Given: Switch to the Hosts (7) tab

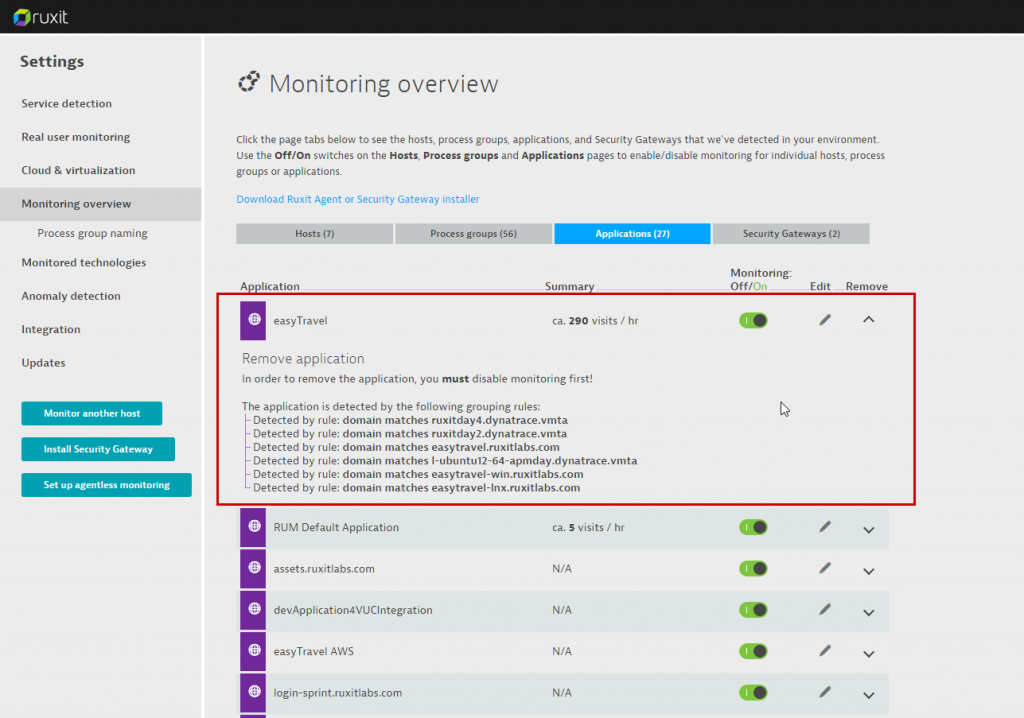Looking at the screenshot, I should [314, 234].
